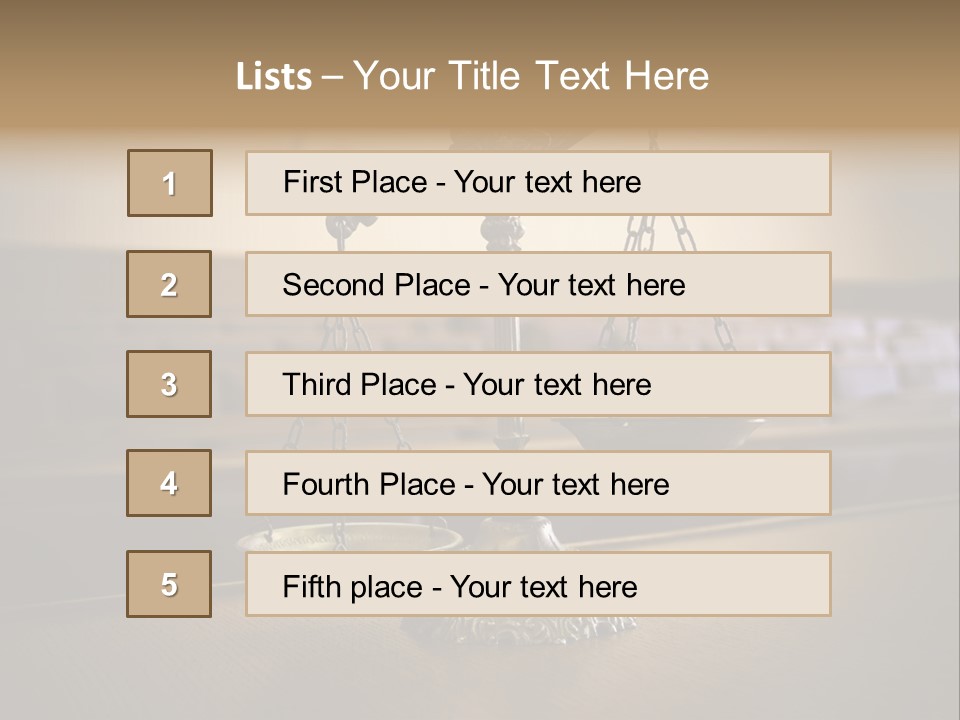Select the number 4 square
The image size is (960, 720).
[169, 483]
